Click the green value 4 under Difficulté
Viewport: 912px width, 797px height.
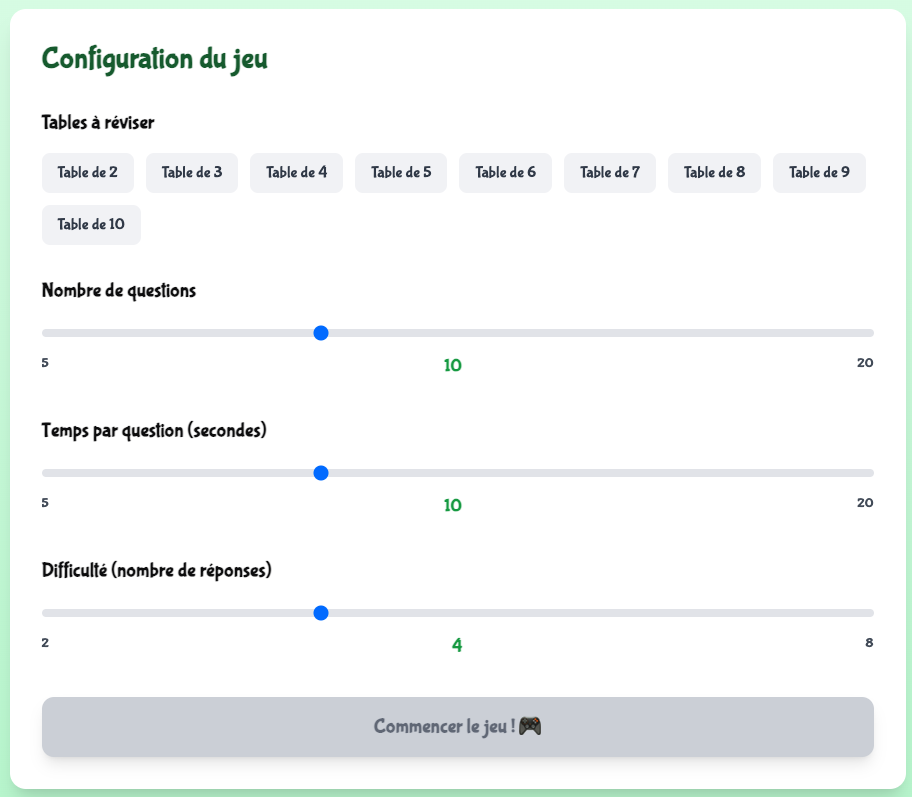[x=457, y=645]
